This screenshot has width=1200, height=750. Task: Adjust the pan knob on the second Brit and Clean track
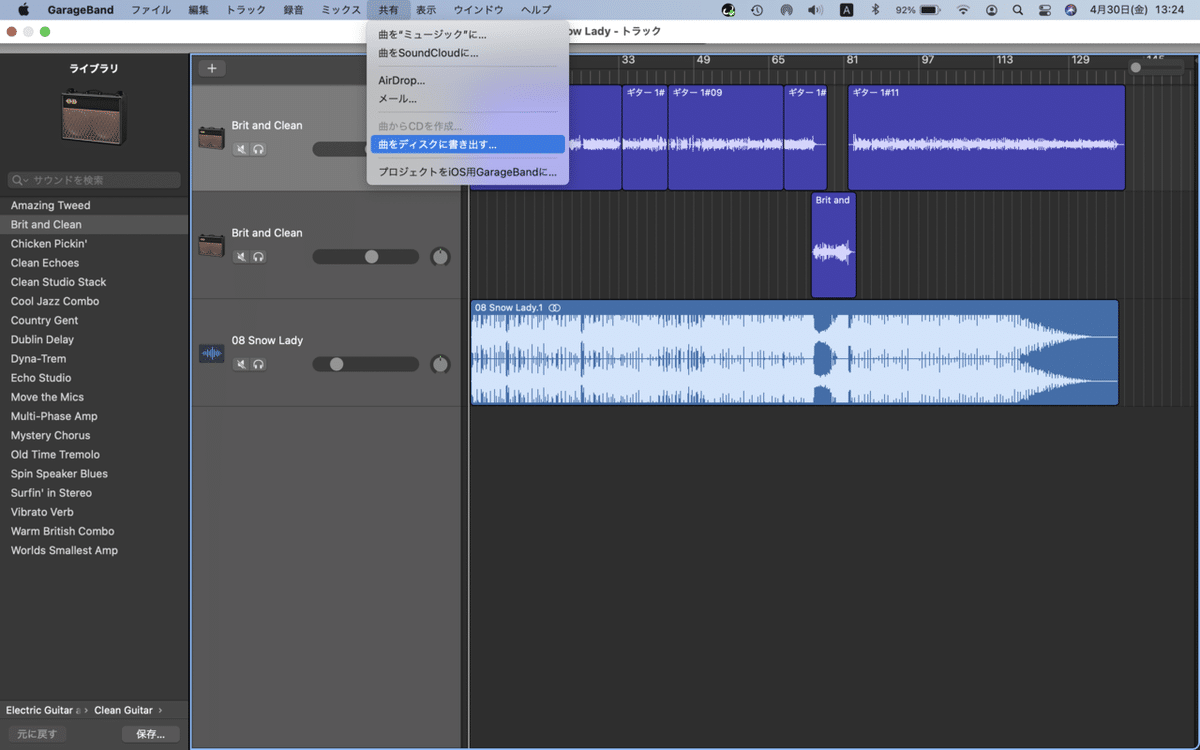[440, 257]
